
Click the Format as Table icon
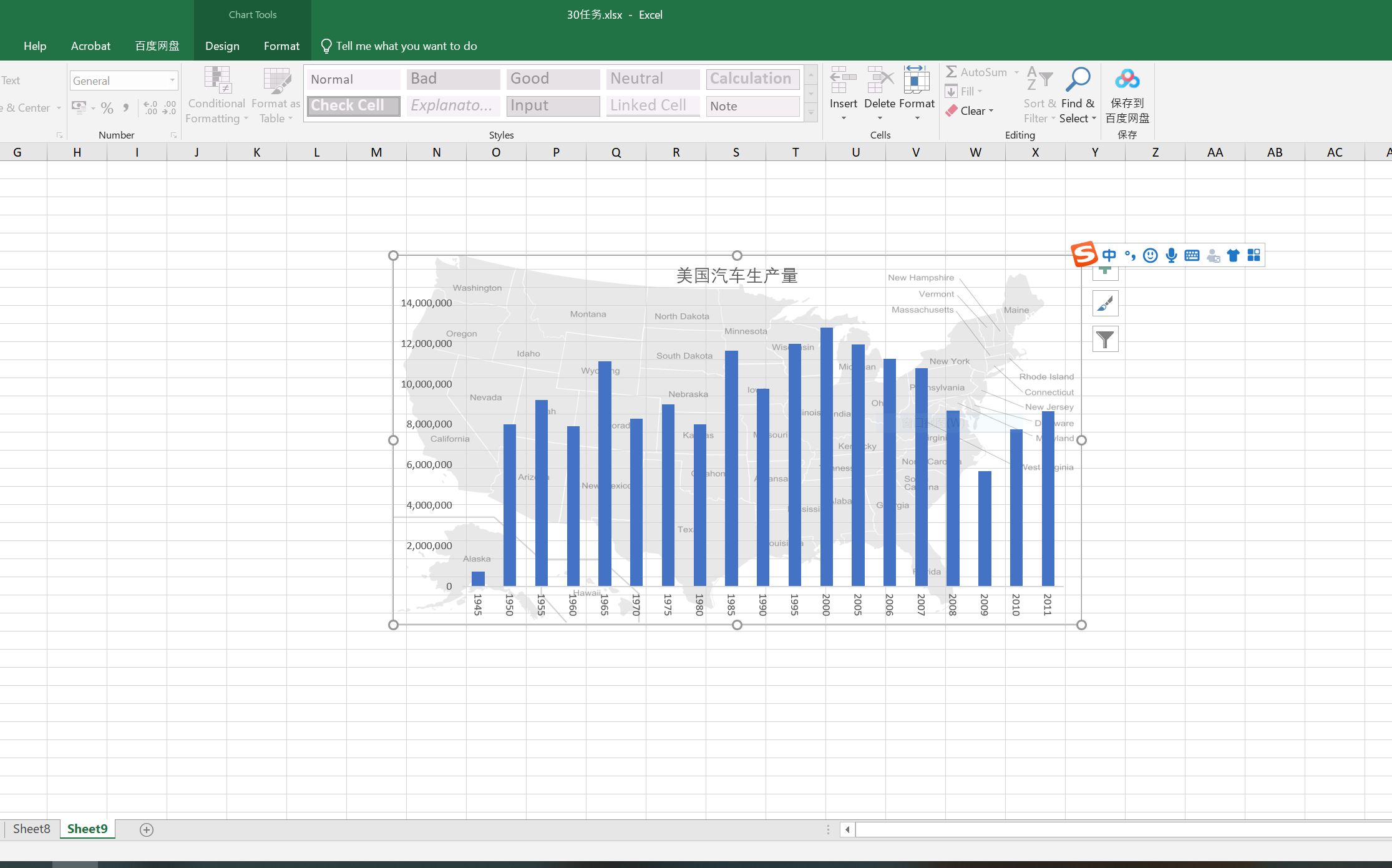[x=276, y=80]
